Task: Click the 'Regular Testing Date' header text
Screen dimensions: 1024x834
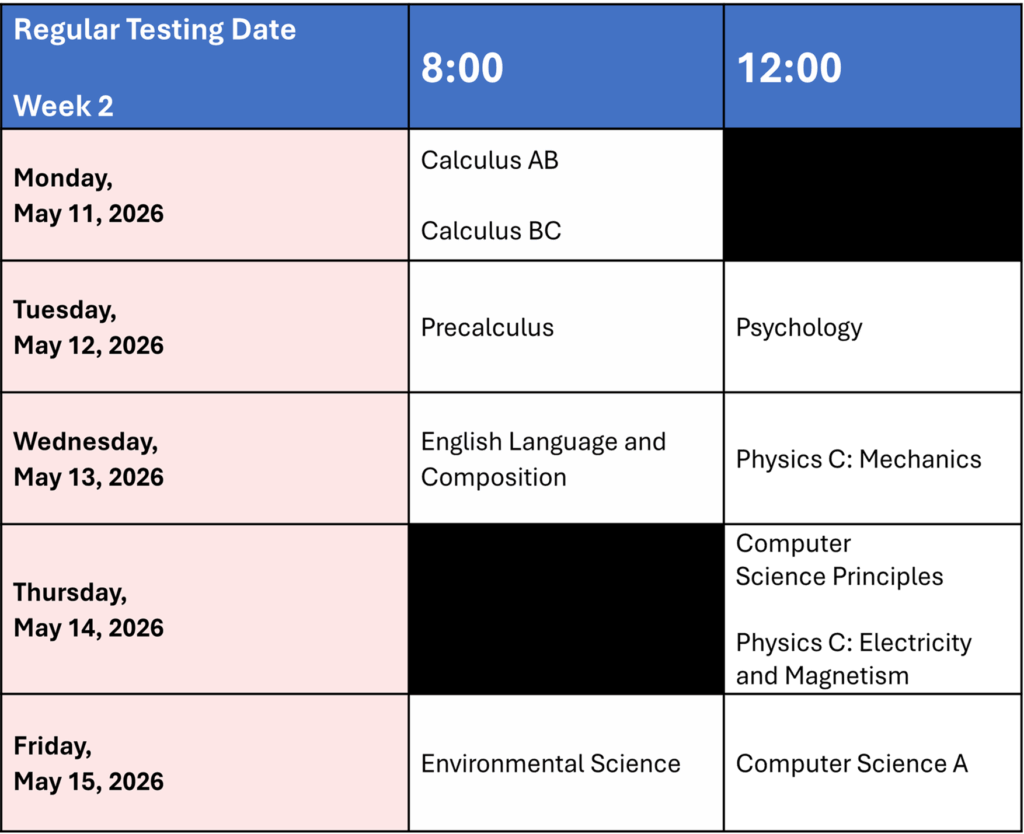Action: (x=155, y=30)
